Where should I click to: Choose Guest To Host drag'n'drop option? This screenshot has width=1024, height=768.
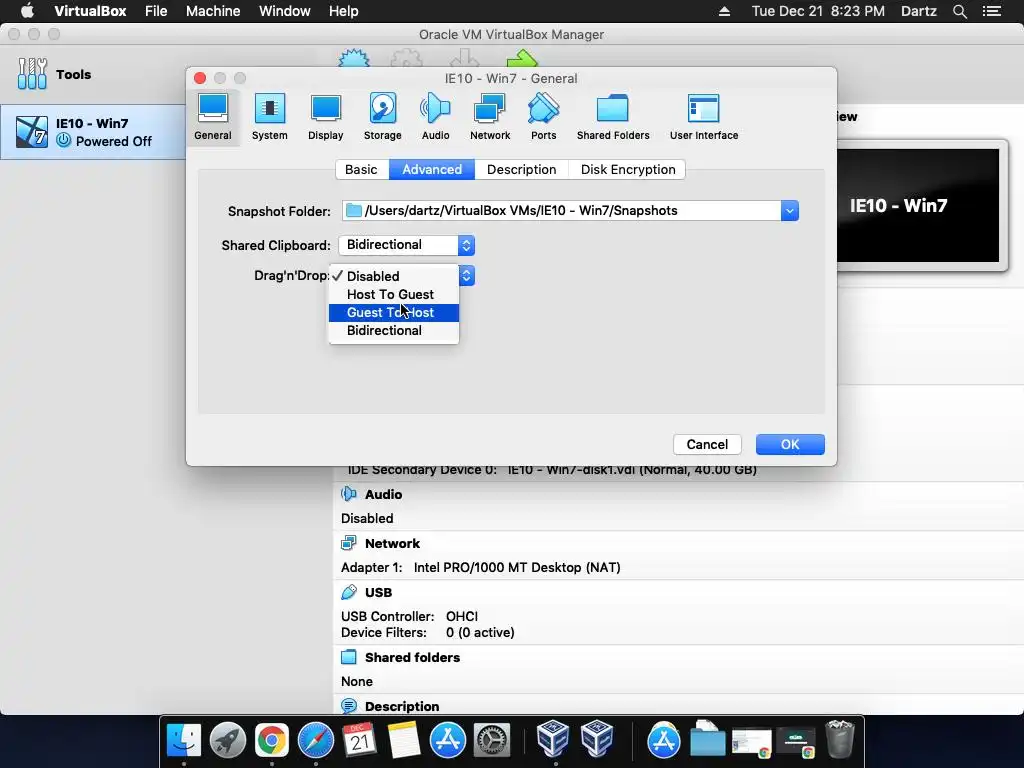pyautogui.click(x=394, y=313)
